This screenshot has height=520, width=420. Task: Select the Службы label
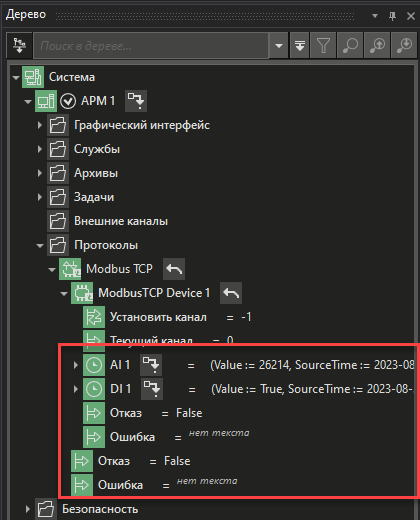[x=97, y=149]
